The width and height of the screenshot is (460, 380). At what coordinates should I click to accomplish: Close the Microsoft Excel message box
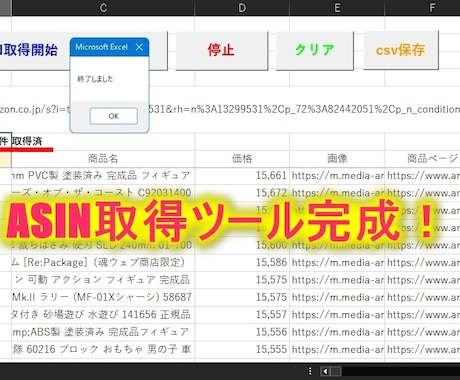click(x=139, y=47)
